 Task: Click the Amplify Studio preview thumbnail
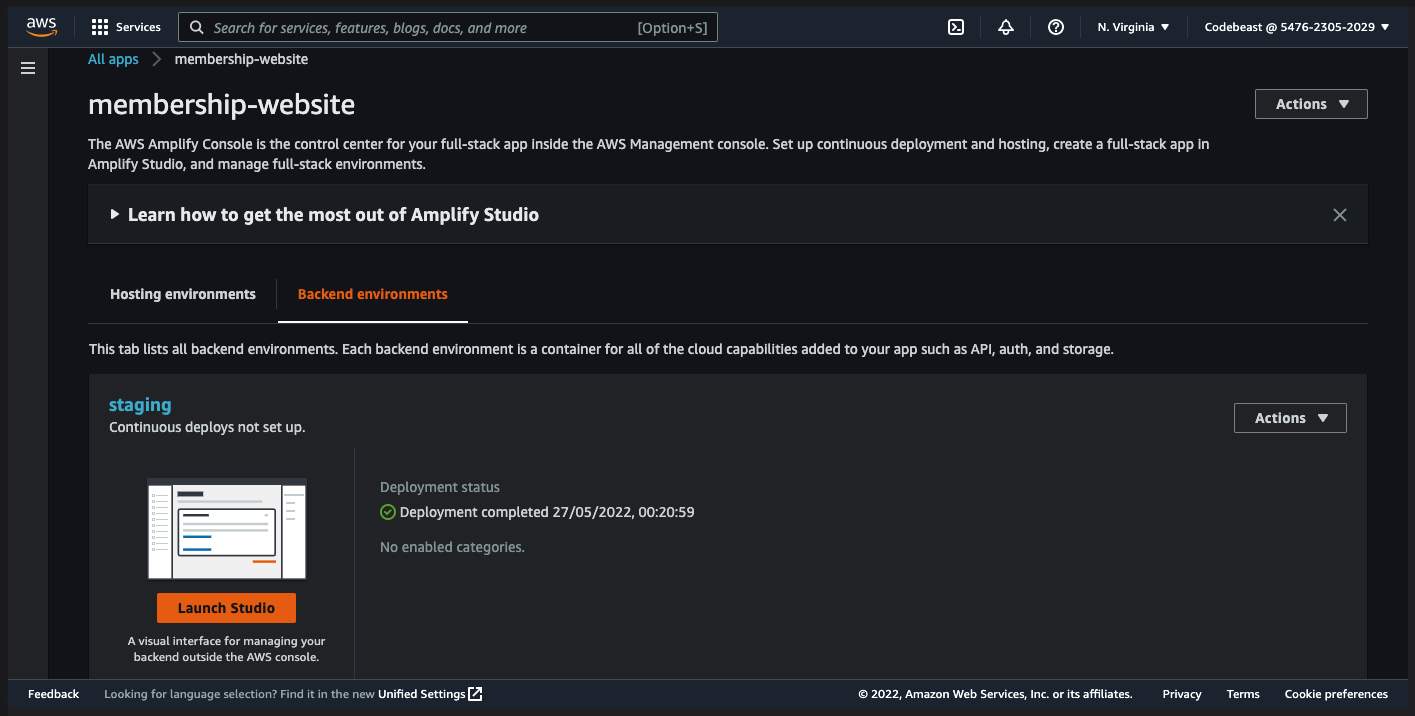click(x=227, y=529)
